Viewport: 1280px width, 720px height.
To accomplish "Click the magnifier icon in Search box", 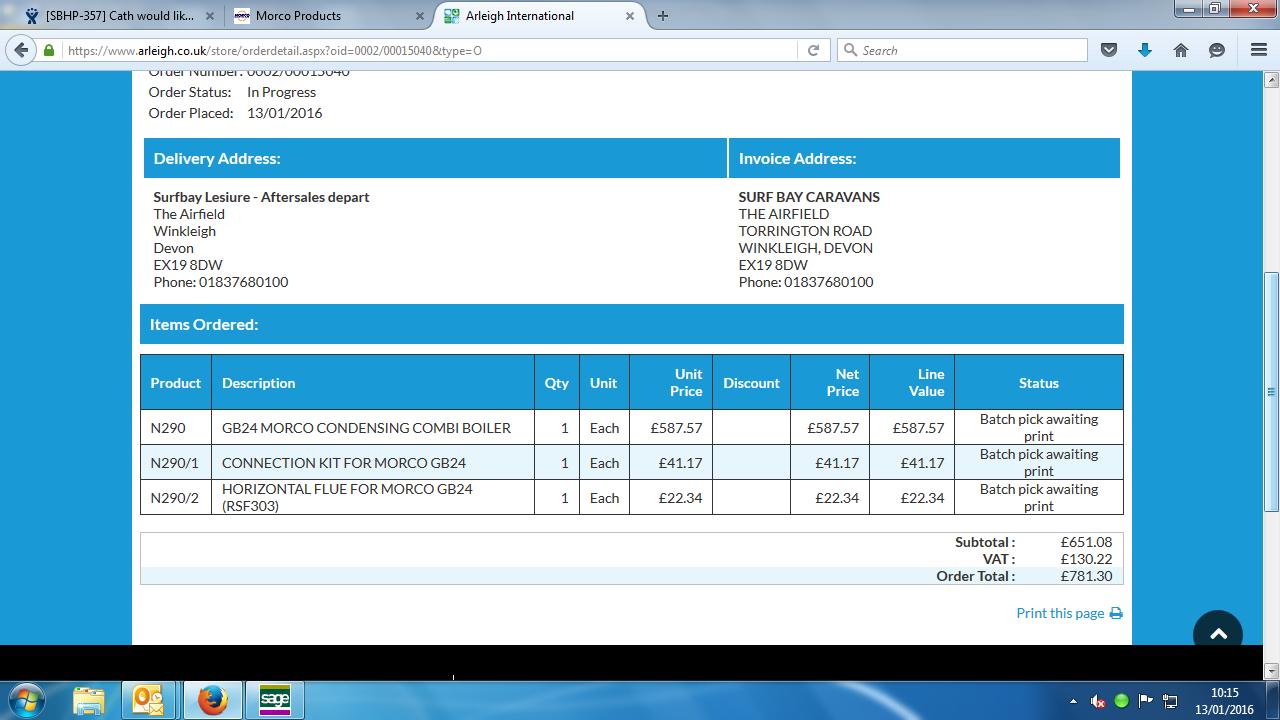I will click(850, 50).
